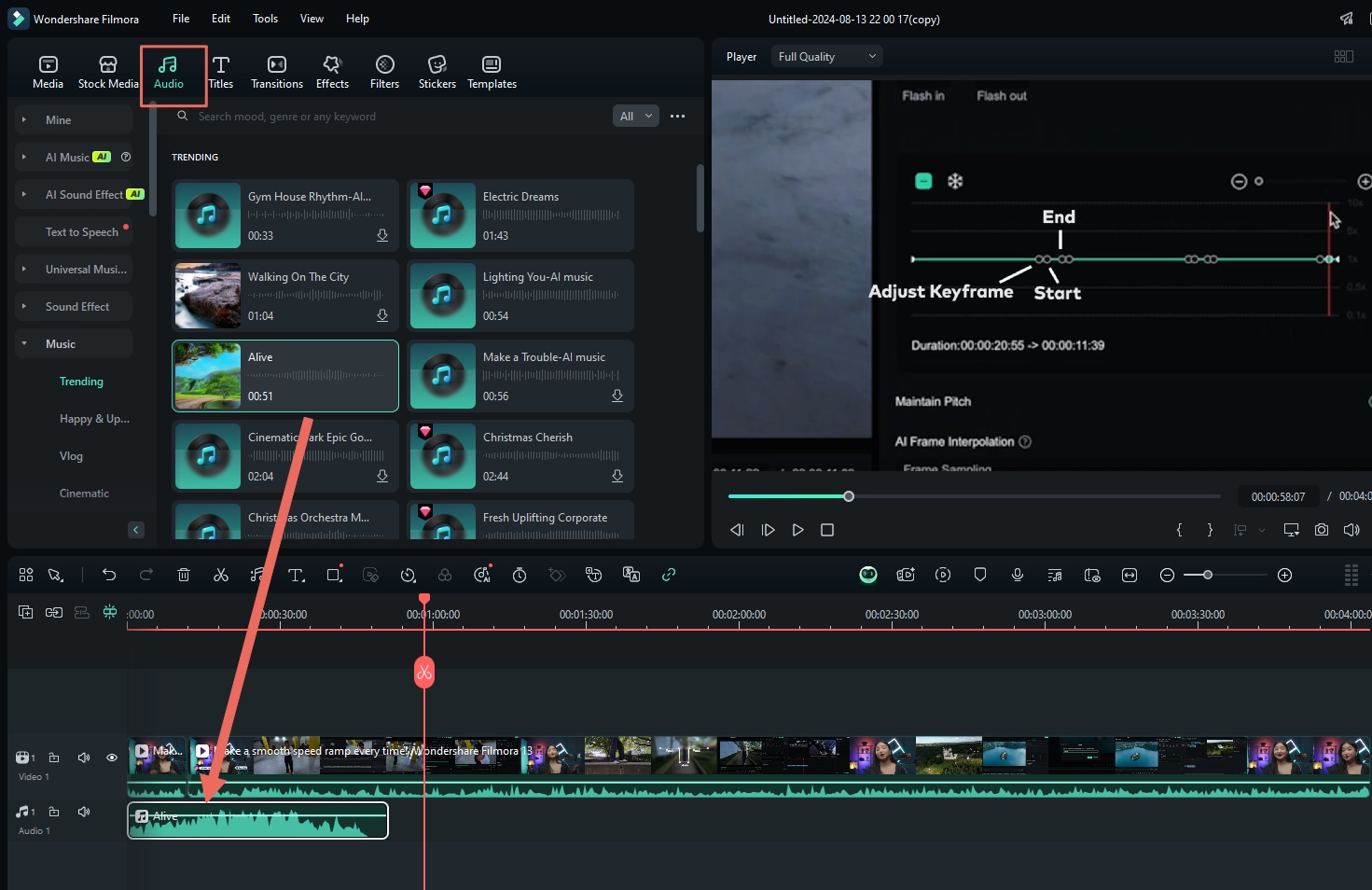Add a marker shield icon
Screen dimensions: 1372x890
980,576
